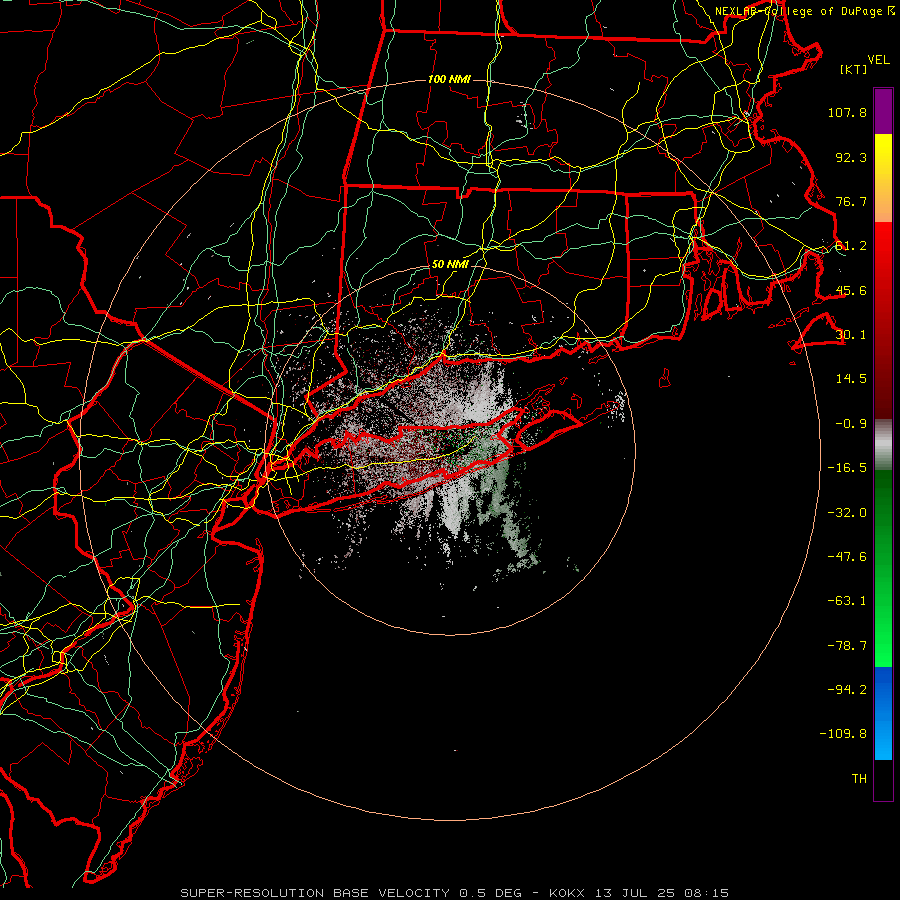
Task: Click the TH legend label
Action: pyautogui.click(x=859, y=778)
